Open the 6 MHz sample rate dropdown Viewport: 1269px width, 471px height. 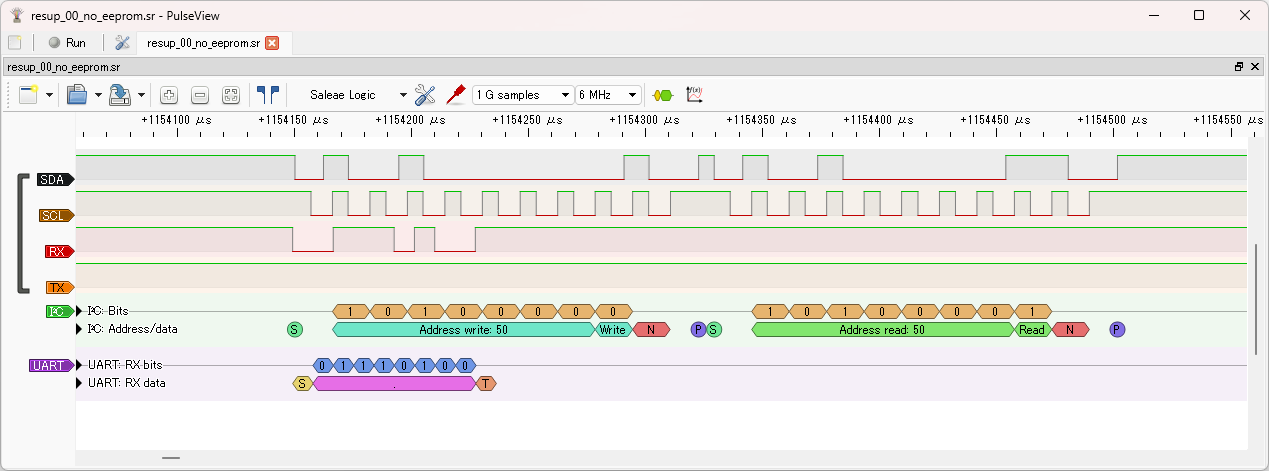click(608, 95)
